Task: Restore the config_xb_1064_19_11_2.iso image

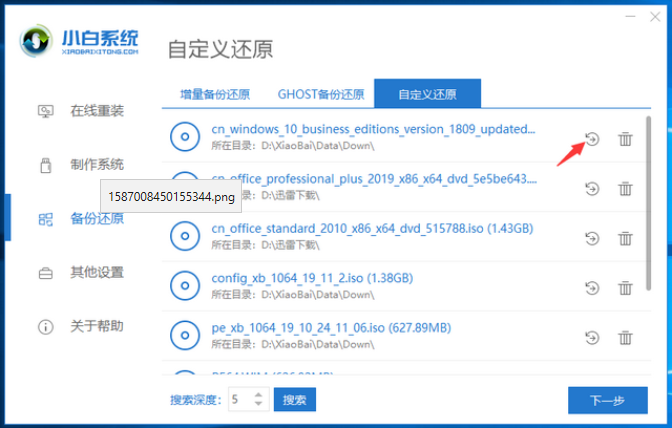Action: click(x=592, y=287)
